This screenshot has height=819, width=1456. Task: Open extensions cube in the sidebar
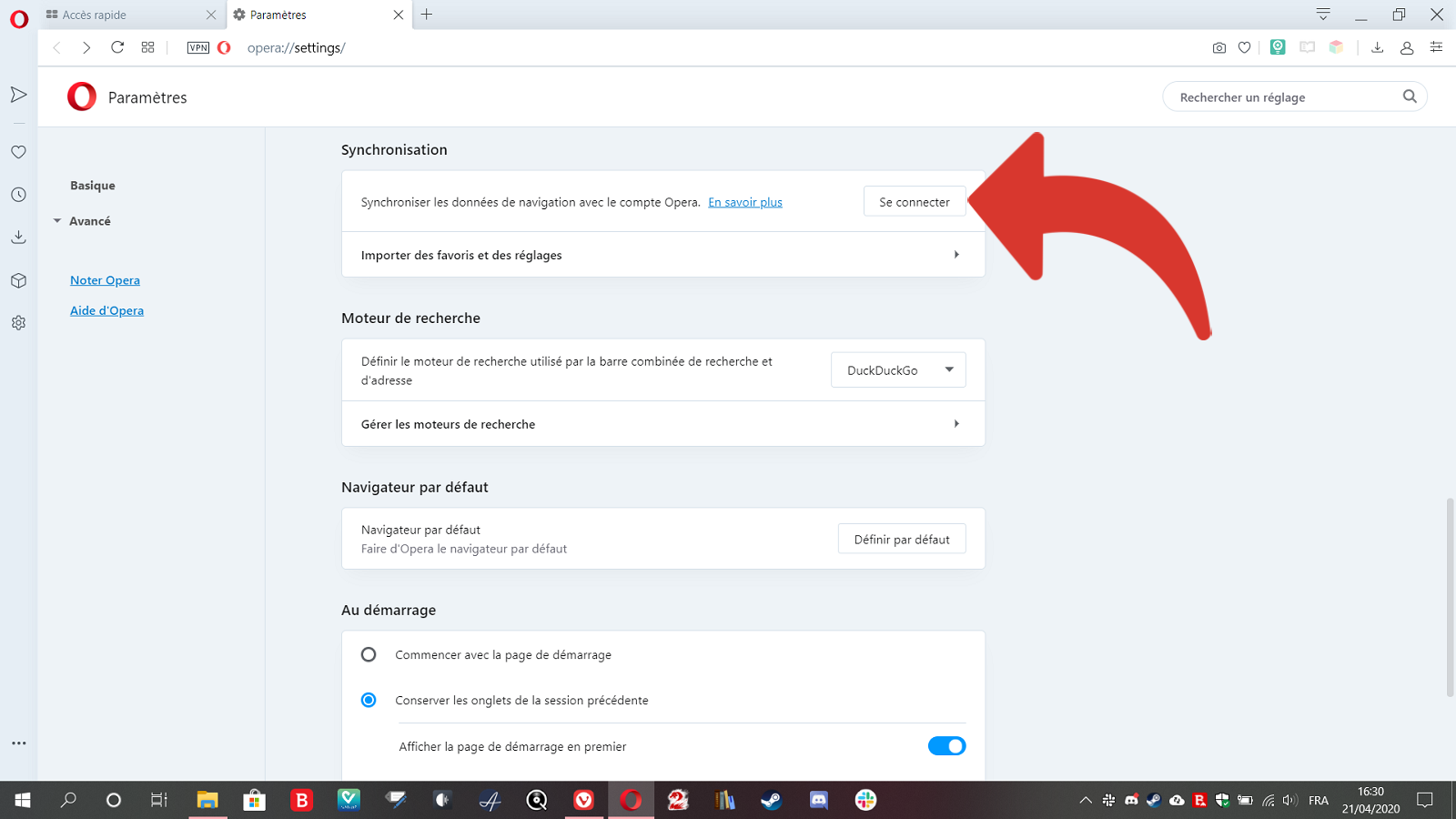(18, 280)
